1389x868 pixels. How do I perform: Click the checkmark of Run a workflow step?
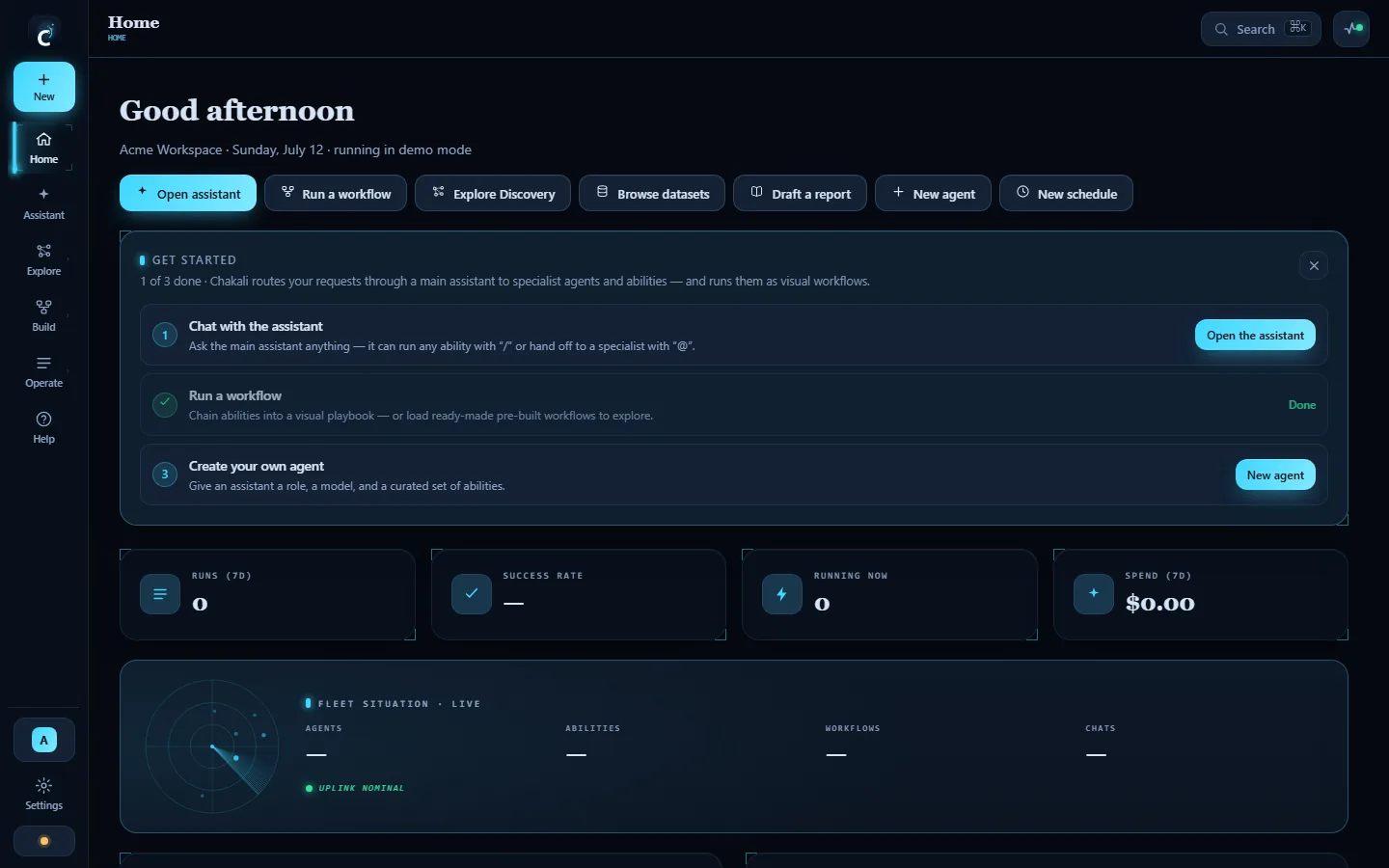click(x=165, y=405)
